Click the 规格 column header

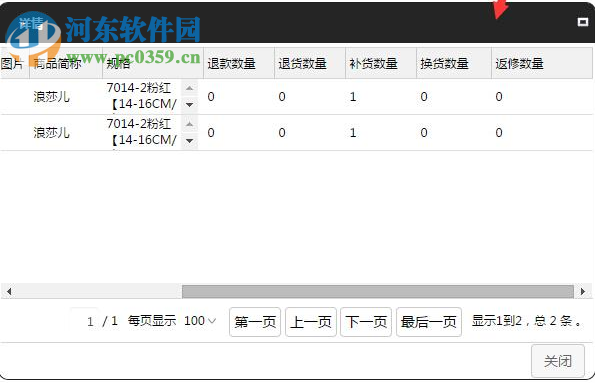(153, 63)
